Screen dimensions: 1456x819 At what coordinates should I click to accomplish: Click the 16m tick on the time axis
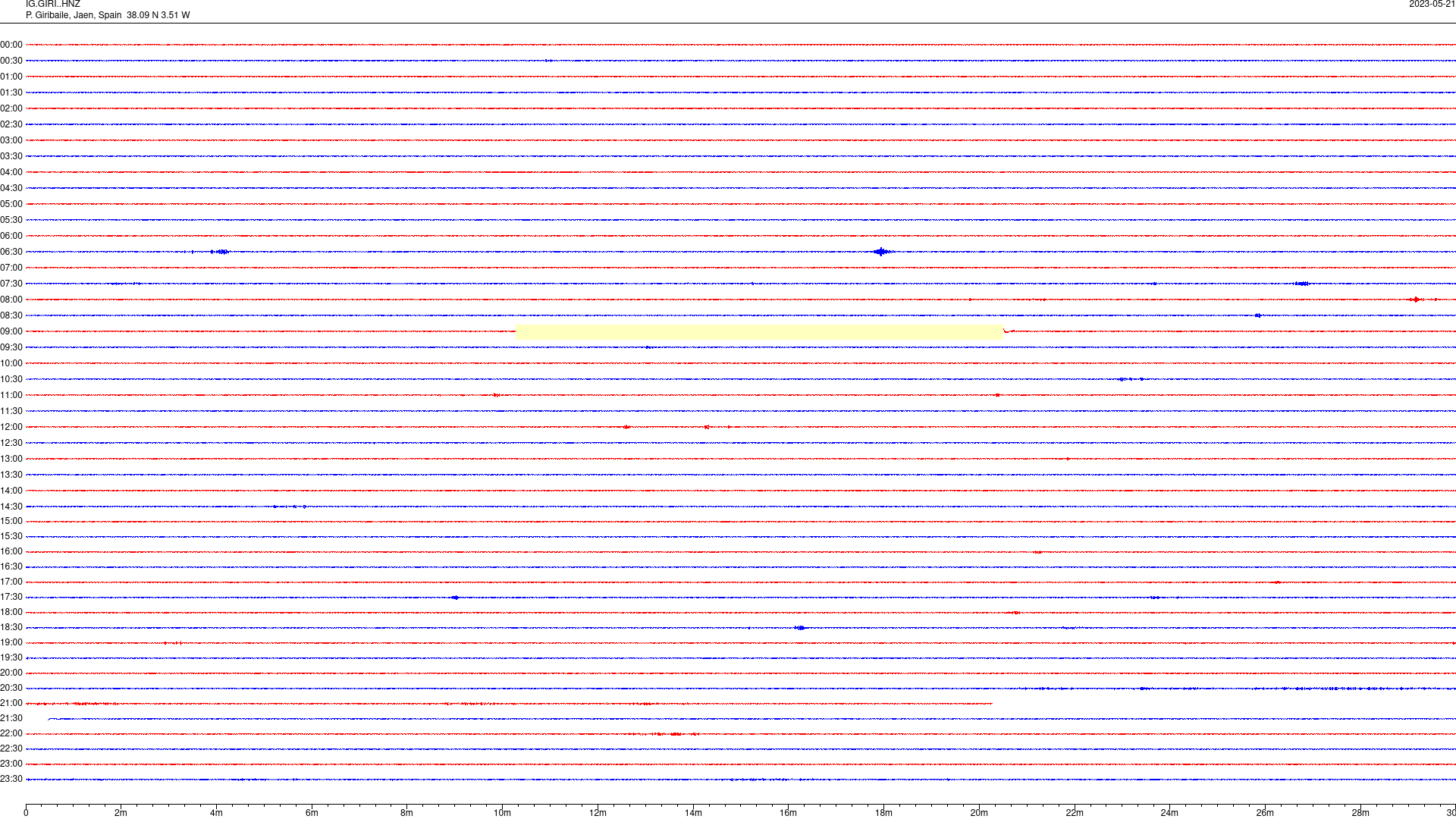[x=789, y=813]
